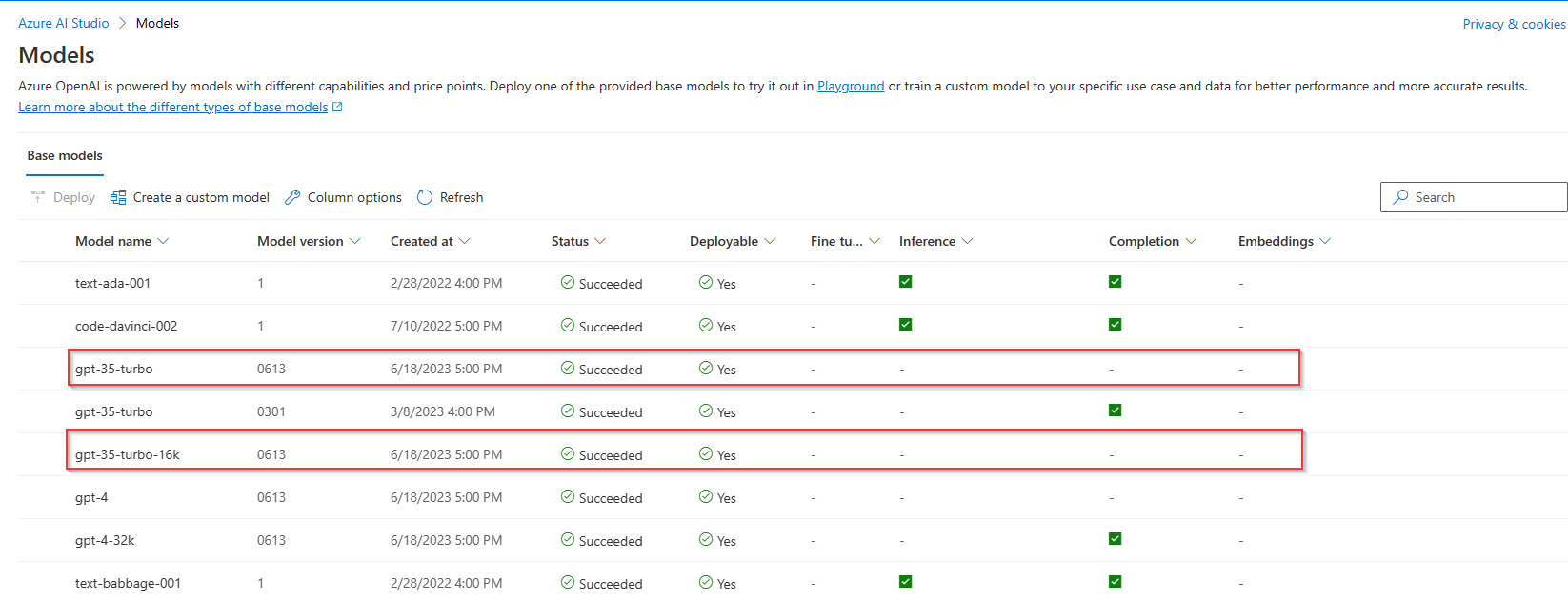Open the Status column dropdown
Viewport: 1568px width, 602px height.
point(600,241)
